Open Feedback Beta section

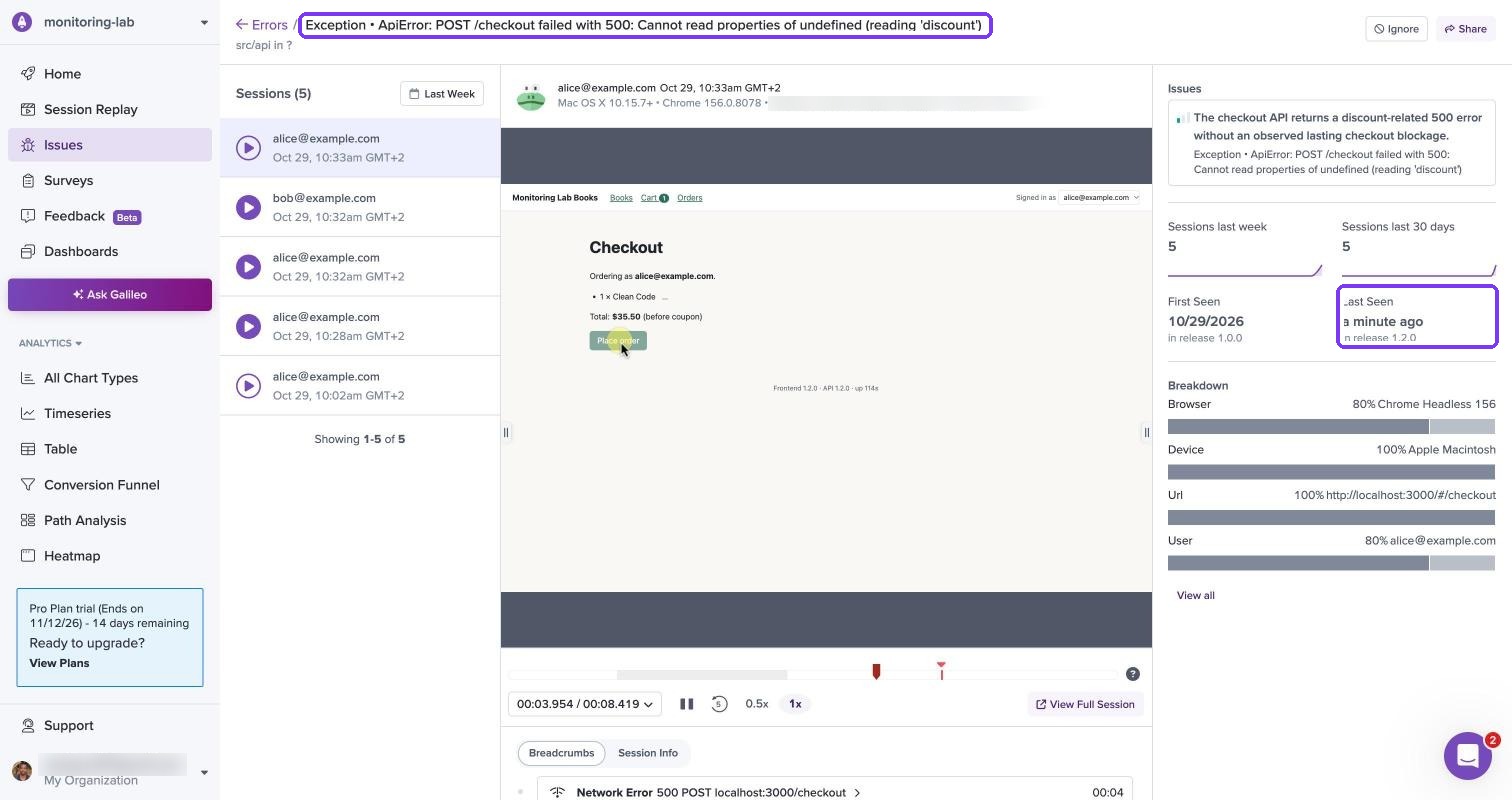point(110,216)
